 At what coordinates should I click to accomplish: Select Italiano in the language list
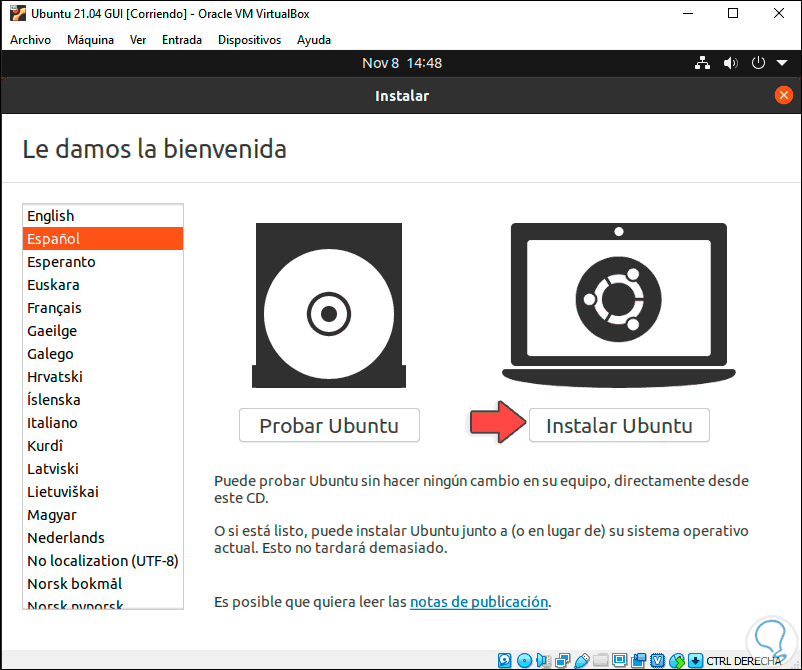(x=103, y=423)
